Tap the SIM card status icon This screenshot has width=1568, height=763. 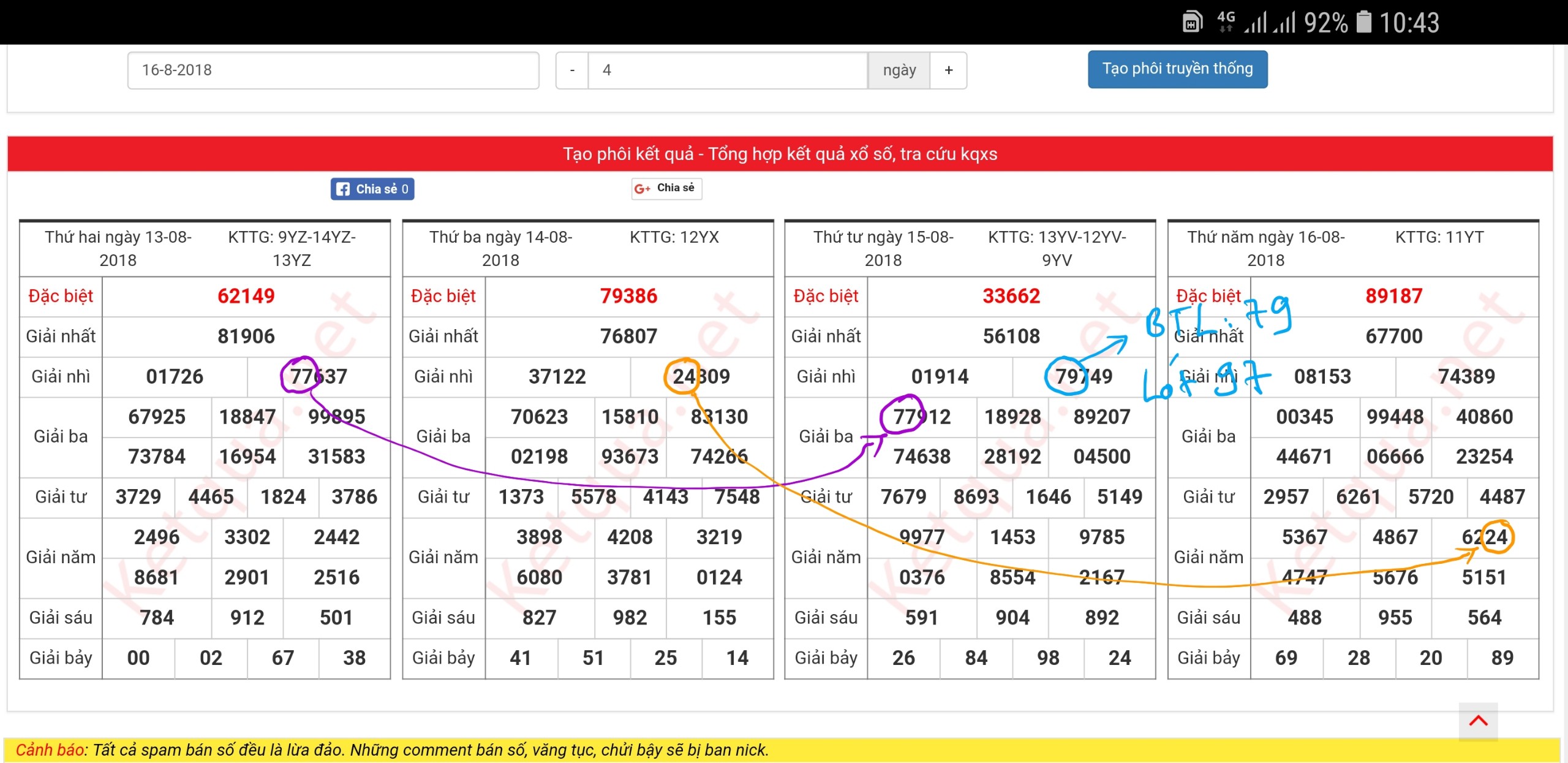tap(1192, 23)
